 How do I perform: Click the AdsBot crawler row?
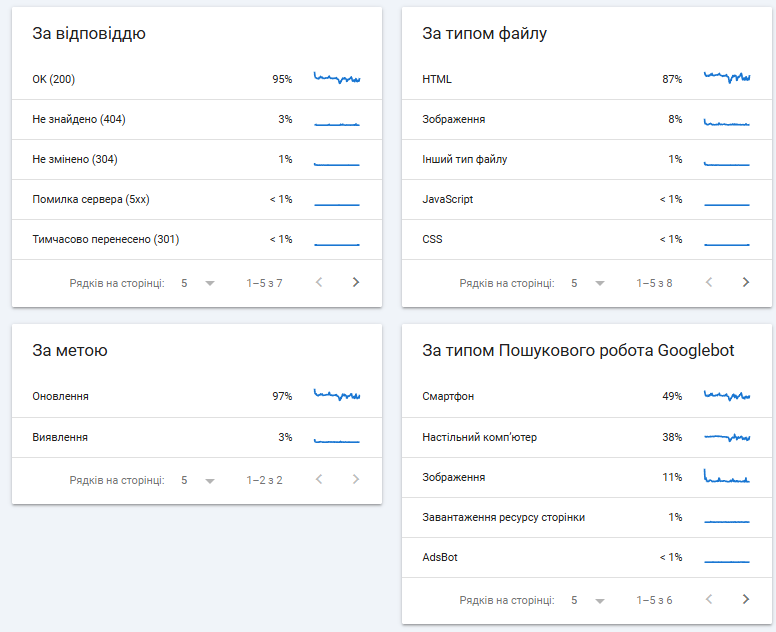pyautogui.click(x=586, y=557)
